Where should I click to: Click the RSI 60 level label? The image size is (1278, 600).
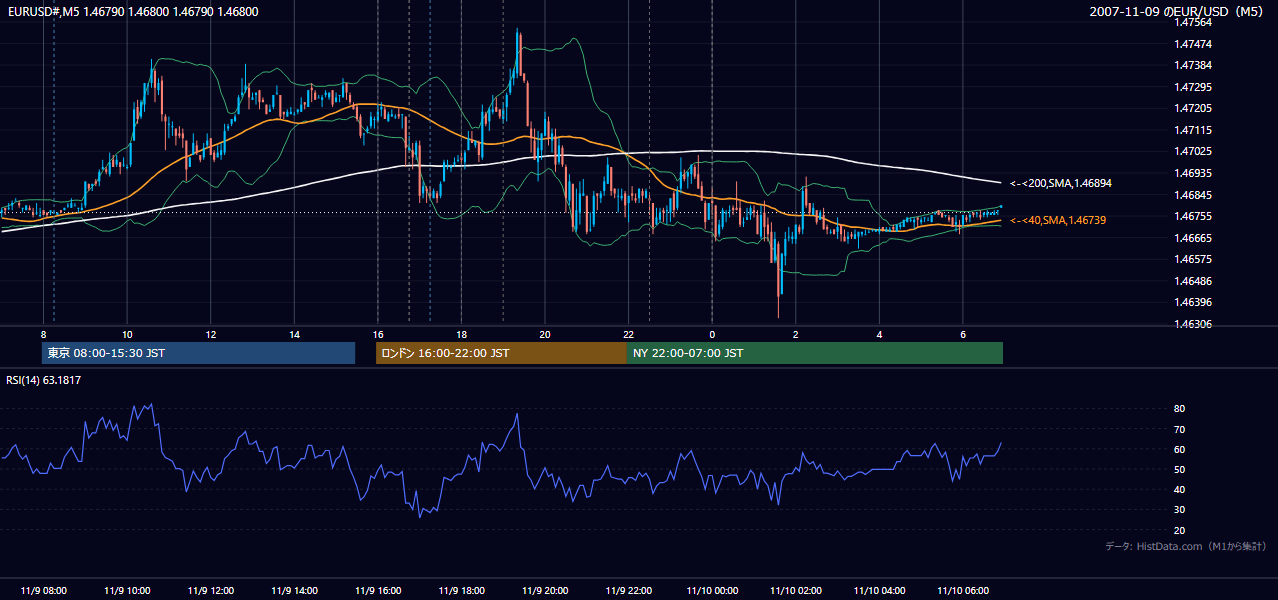point(1179,449)
